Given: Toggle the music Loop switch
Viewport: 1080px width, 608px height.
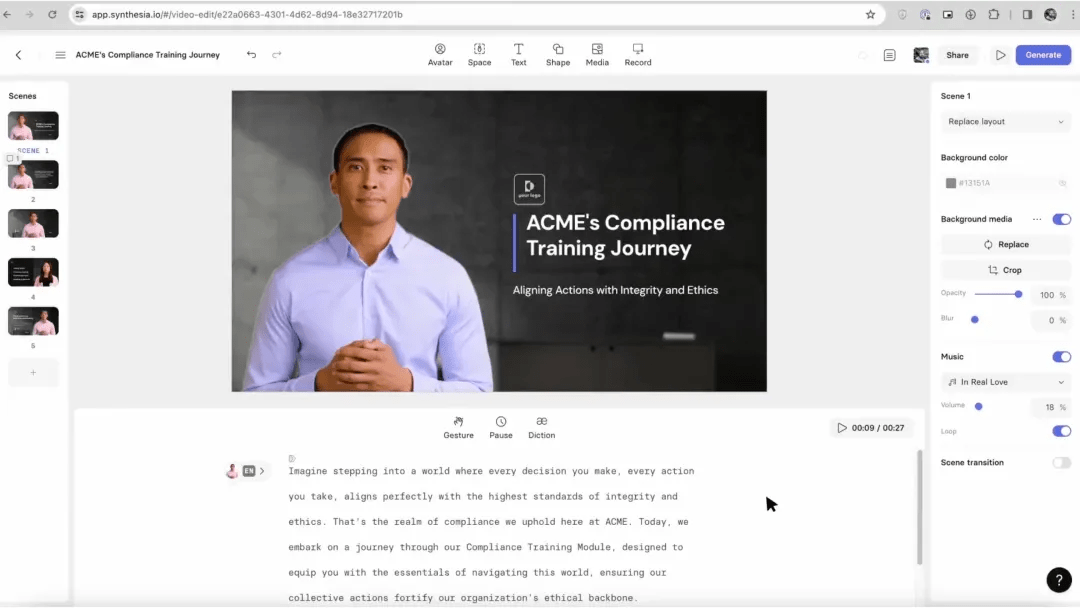Looking at the screenshot, I should click(x=1061, y=431).
